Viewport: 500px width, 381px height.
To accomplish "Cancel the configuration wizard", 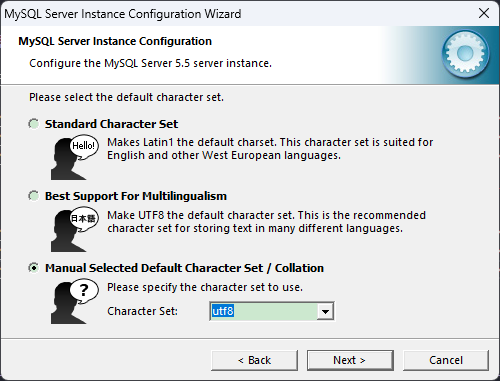I will pos(446,360).
